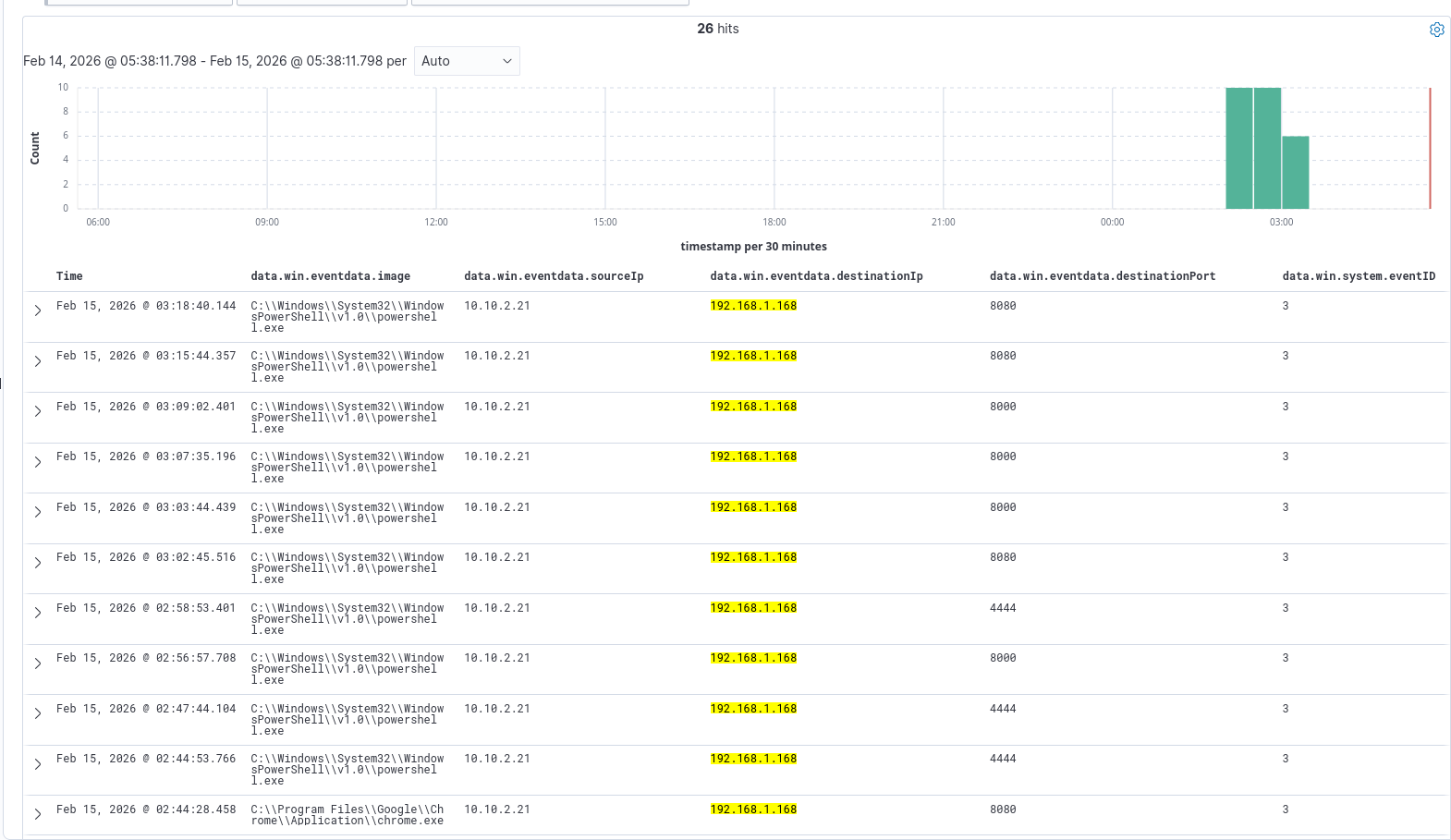Expand the 03:09:02.401 event row

point(38,411)
